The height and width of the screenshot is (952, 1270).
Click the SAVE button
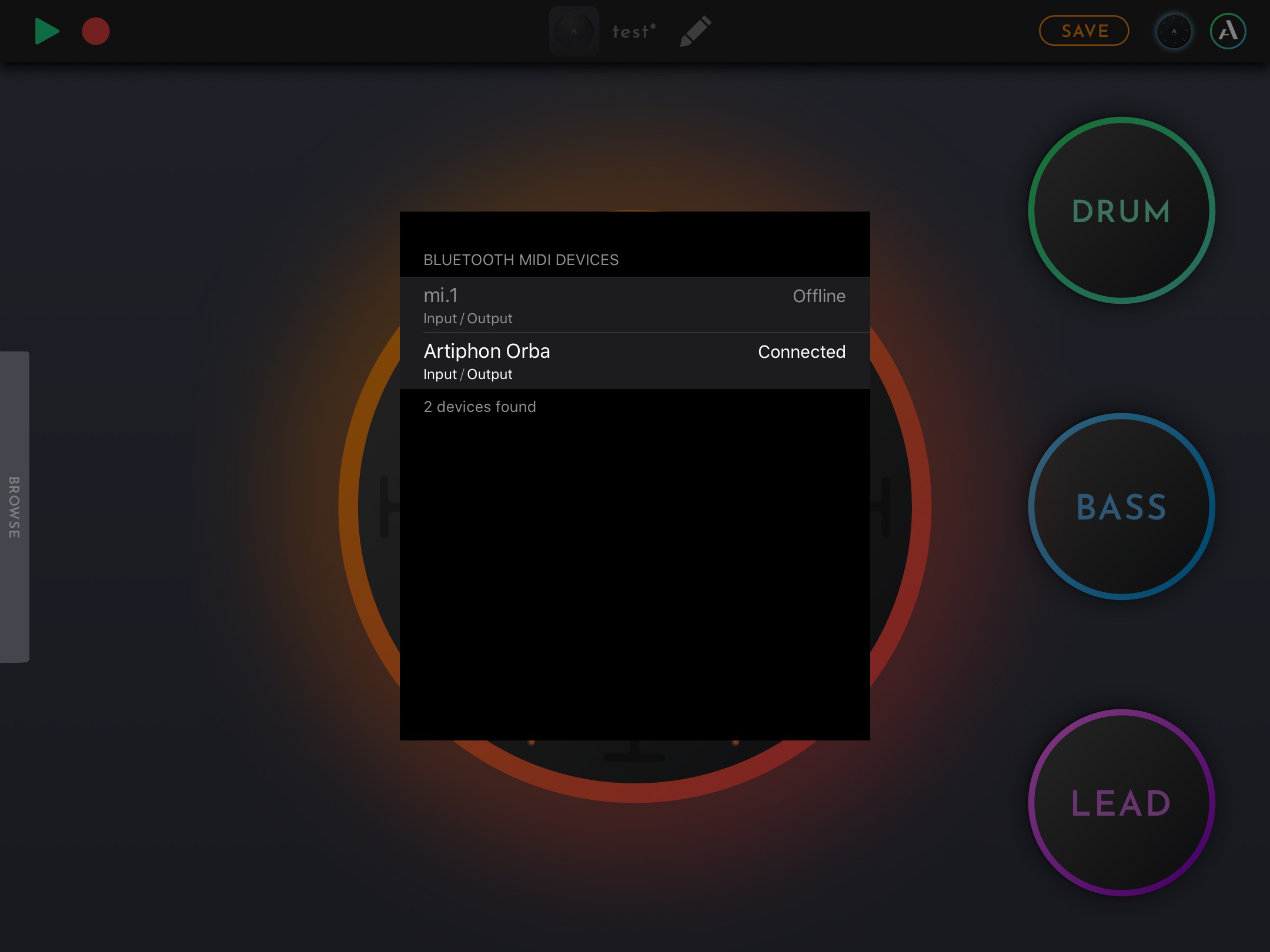point(1084,31)
